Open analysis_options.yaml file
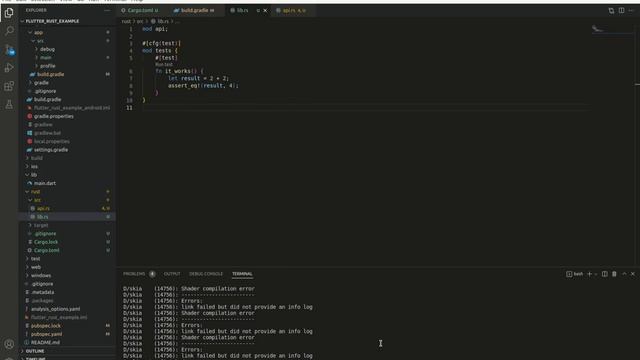Image resolution: width=640 pixels, height=360 pixels. point(56,309)
